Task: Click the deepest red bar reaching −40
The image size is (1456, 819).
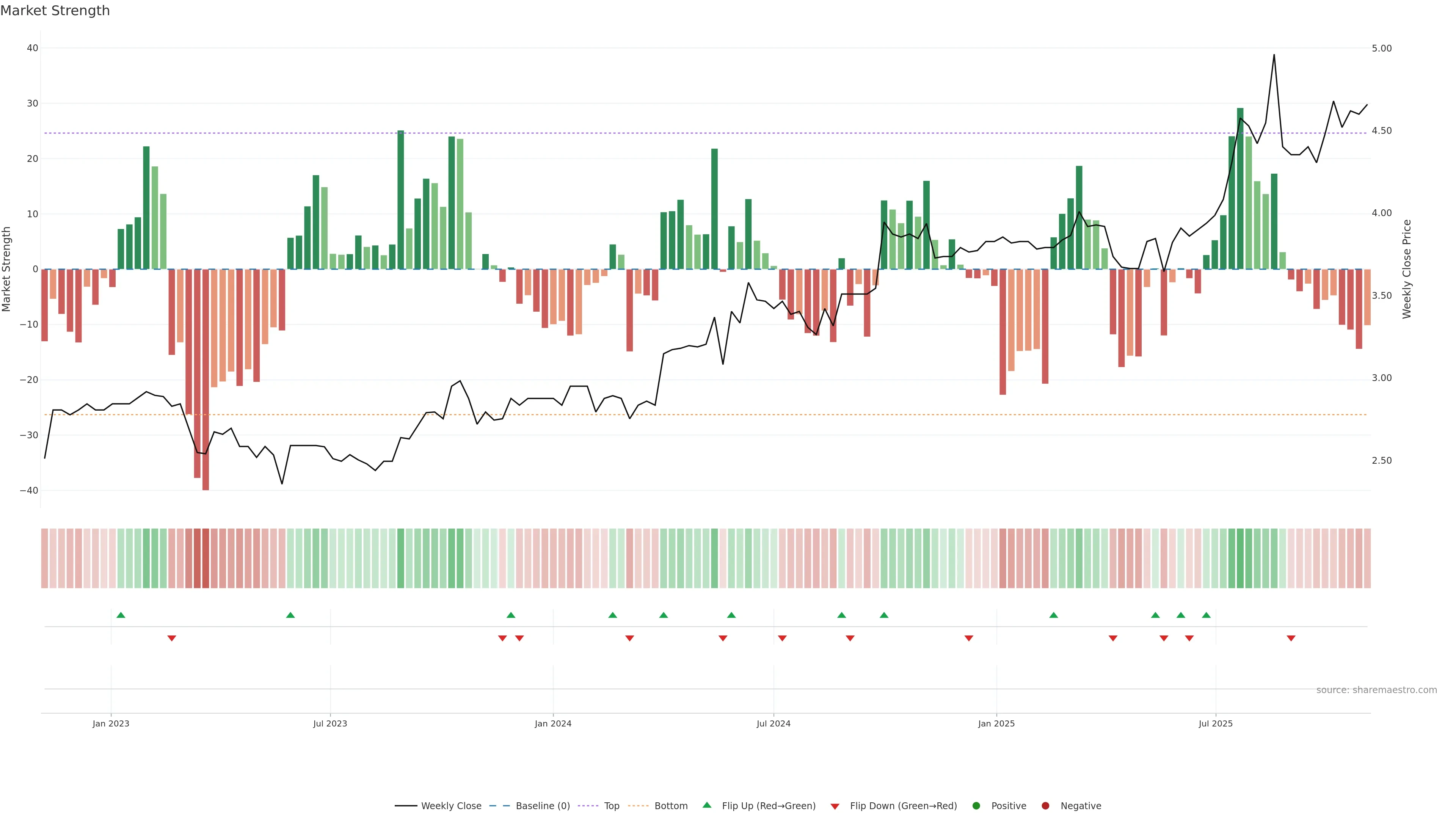Action: tap(206, 395)
